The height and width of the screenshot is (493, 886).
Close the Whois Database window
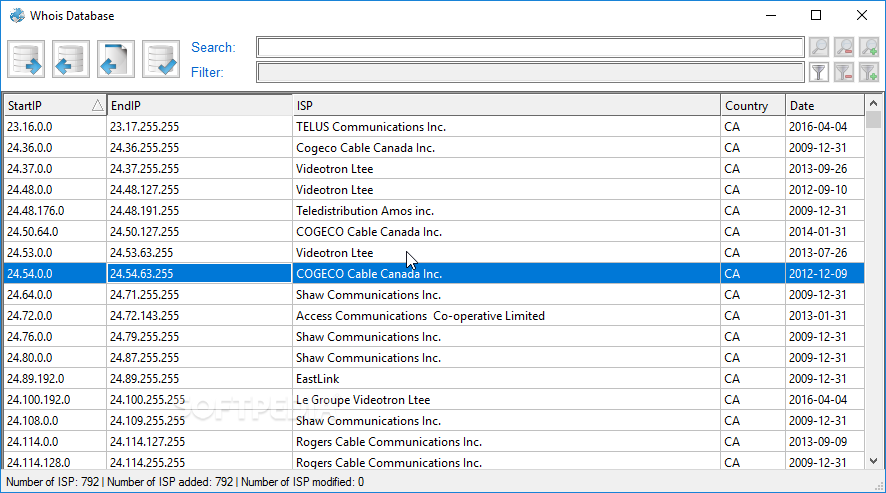[862, 15]
